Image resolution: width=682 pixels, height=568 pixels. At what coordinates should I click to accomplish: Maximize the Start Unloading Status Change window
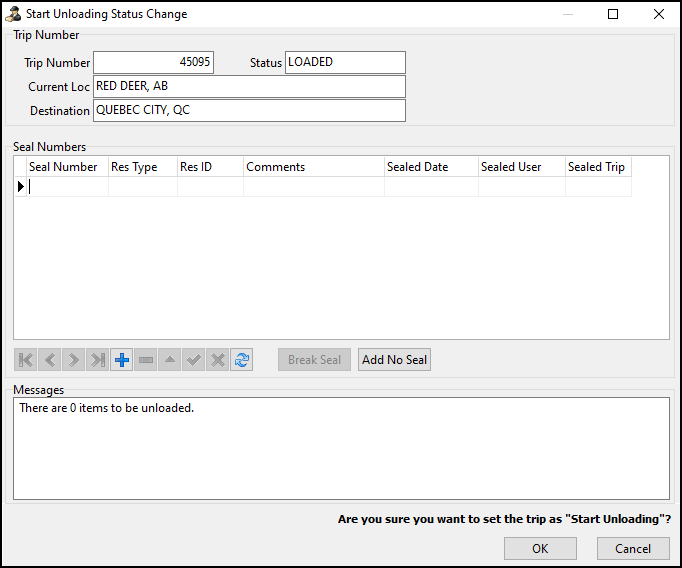click(613, 14)
